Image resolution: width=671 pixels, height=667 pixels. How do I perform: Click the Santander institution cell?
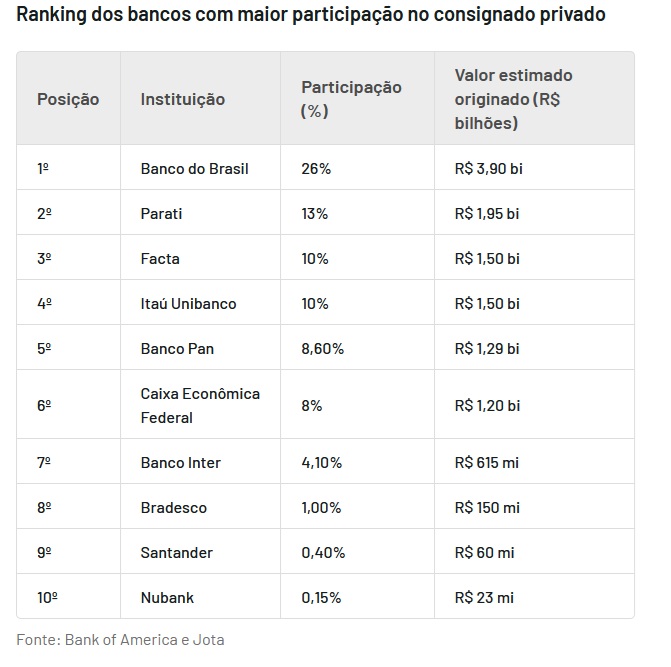point(177,552)
